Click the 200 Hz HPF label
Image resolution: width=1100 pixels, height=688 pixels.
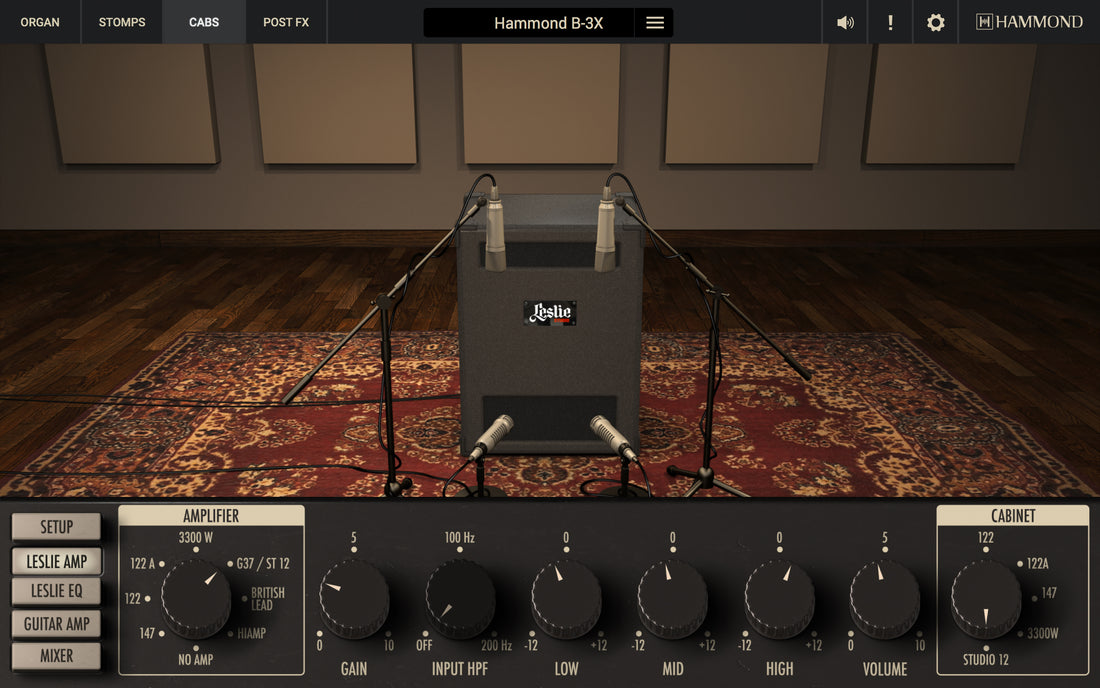pos(497,645)
